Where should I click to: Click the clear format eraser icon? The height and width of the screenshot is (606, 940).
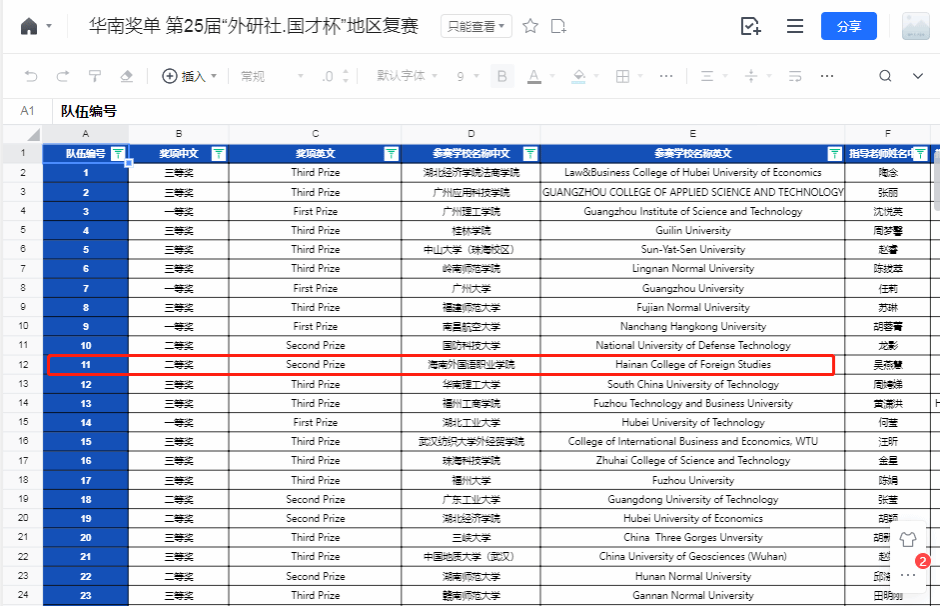pyautogui.click(x=126, y=76)
